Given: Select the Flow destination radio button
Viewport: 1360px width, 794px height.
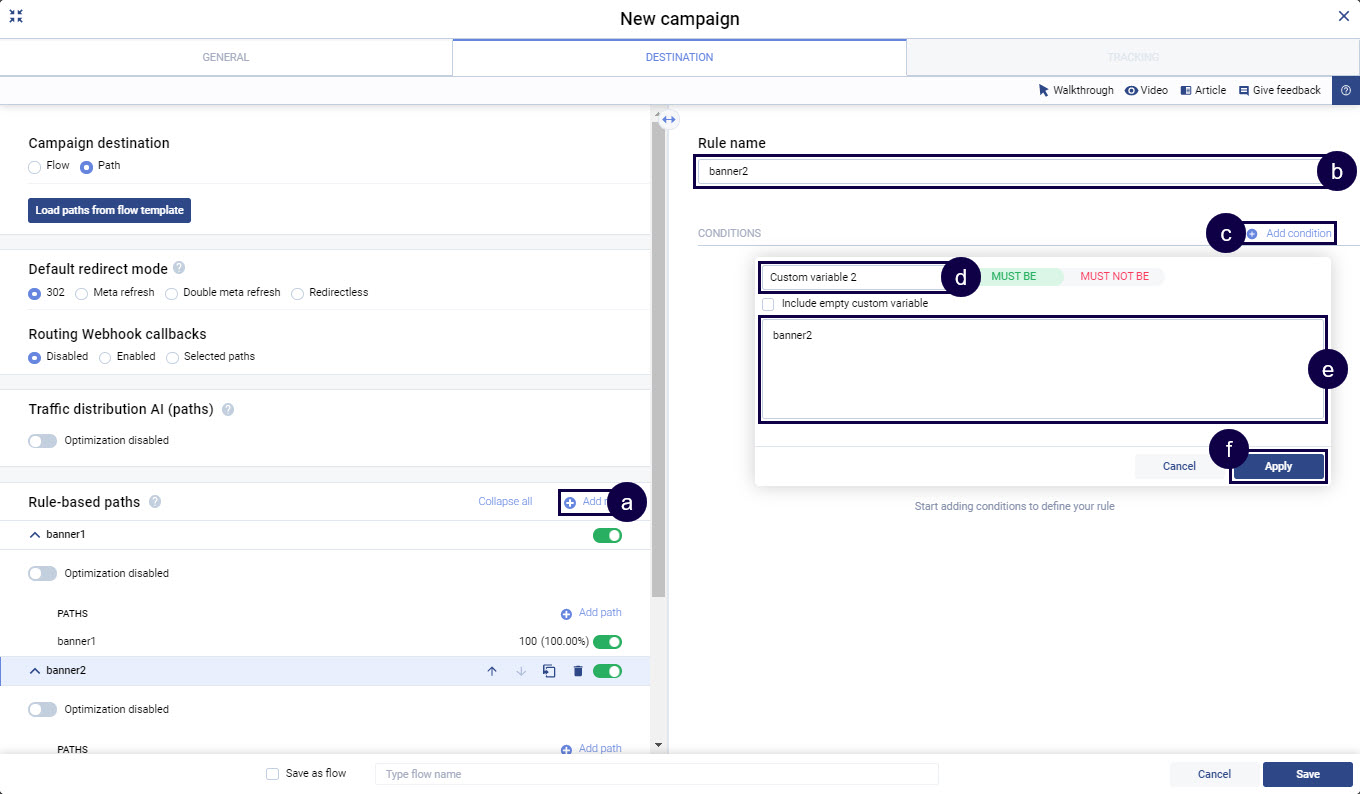Looking at the screenshot, I should (35, 166).
